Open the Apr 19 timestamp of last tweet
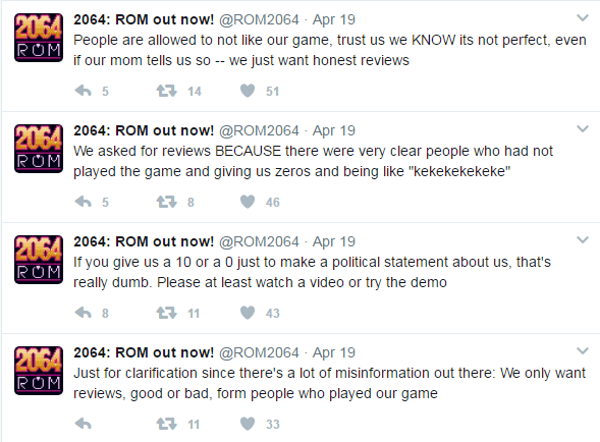This screenshot has height=442, width=600. coord(334,352)
